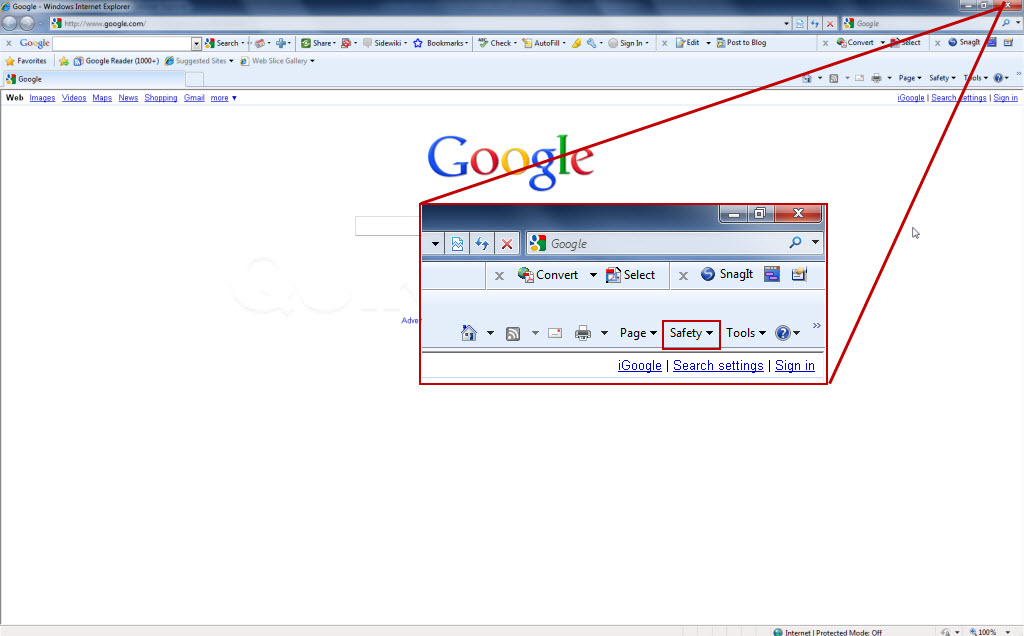Screen dimensions: 1024x636
Task: Expand the arrow next to toolbar Search
Action: tap(243, 43)
